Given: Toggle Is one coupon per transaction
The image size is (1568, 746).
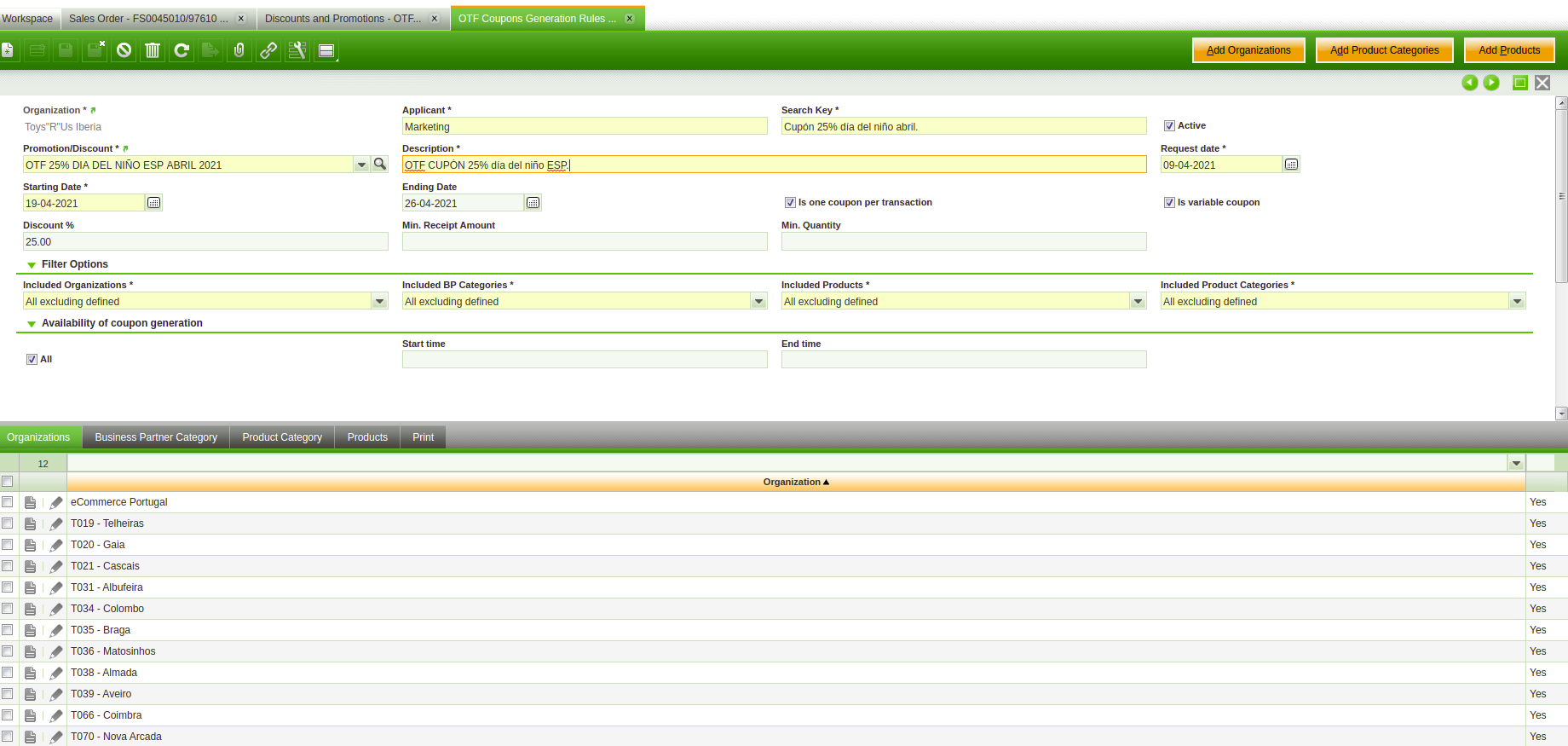Looking at the screenshot, I should [790, 203].
